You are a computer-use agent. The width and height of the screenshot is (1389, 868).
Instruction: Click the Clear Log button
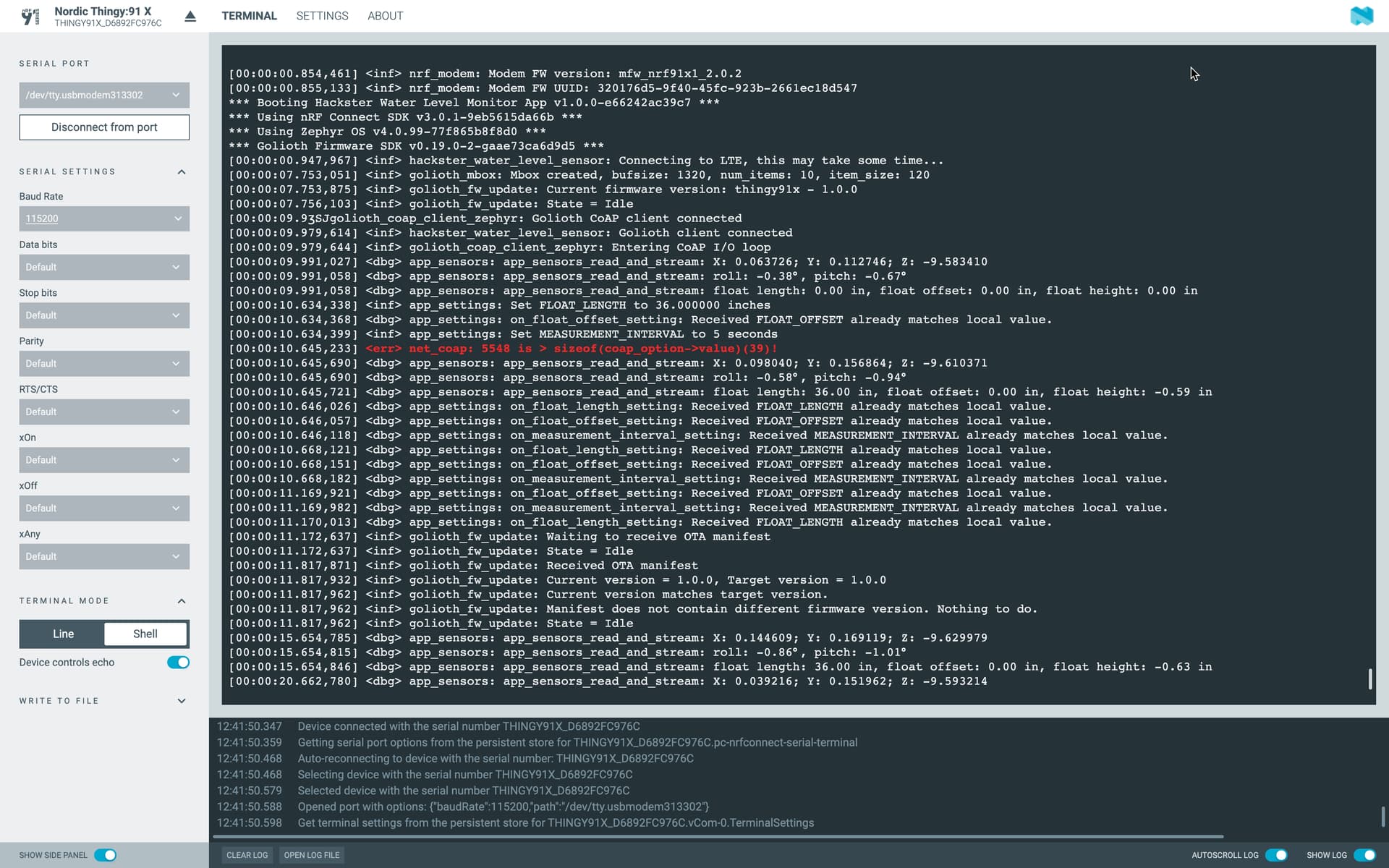(x=247, y=855)
